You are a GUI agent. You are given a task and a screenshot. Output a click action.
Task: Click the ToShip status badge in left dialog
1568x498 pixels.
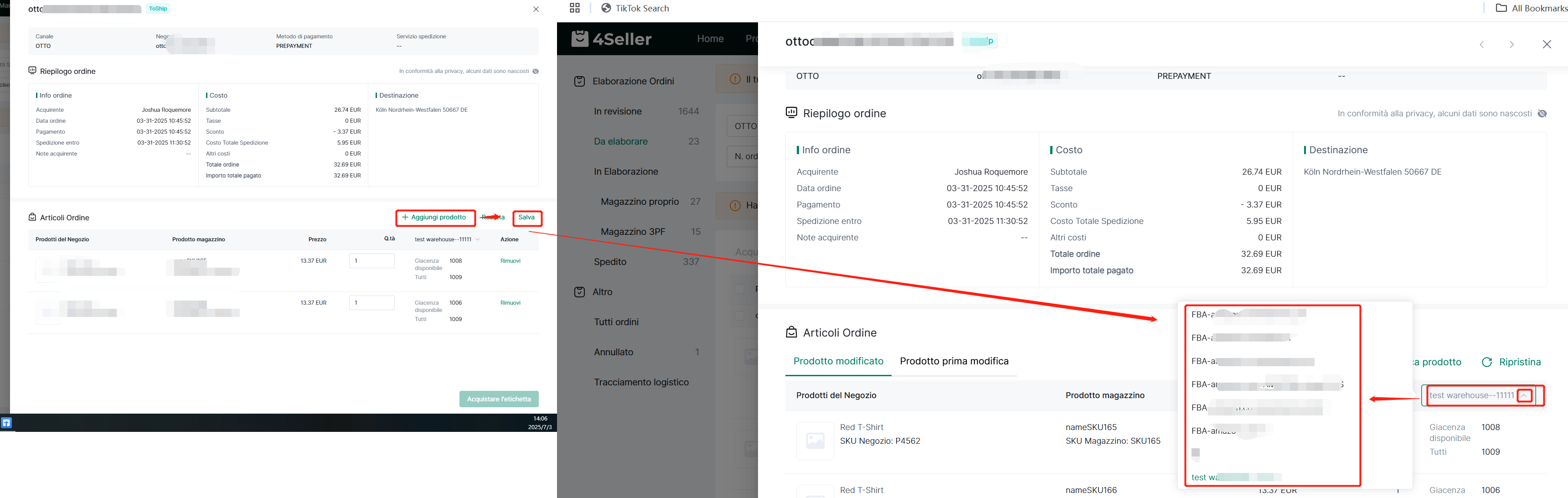158,9
